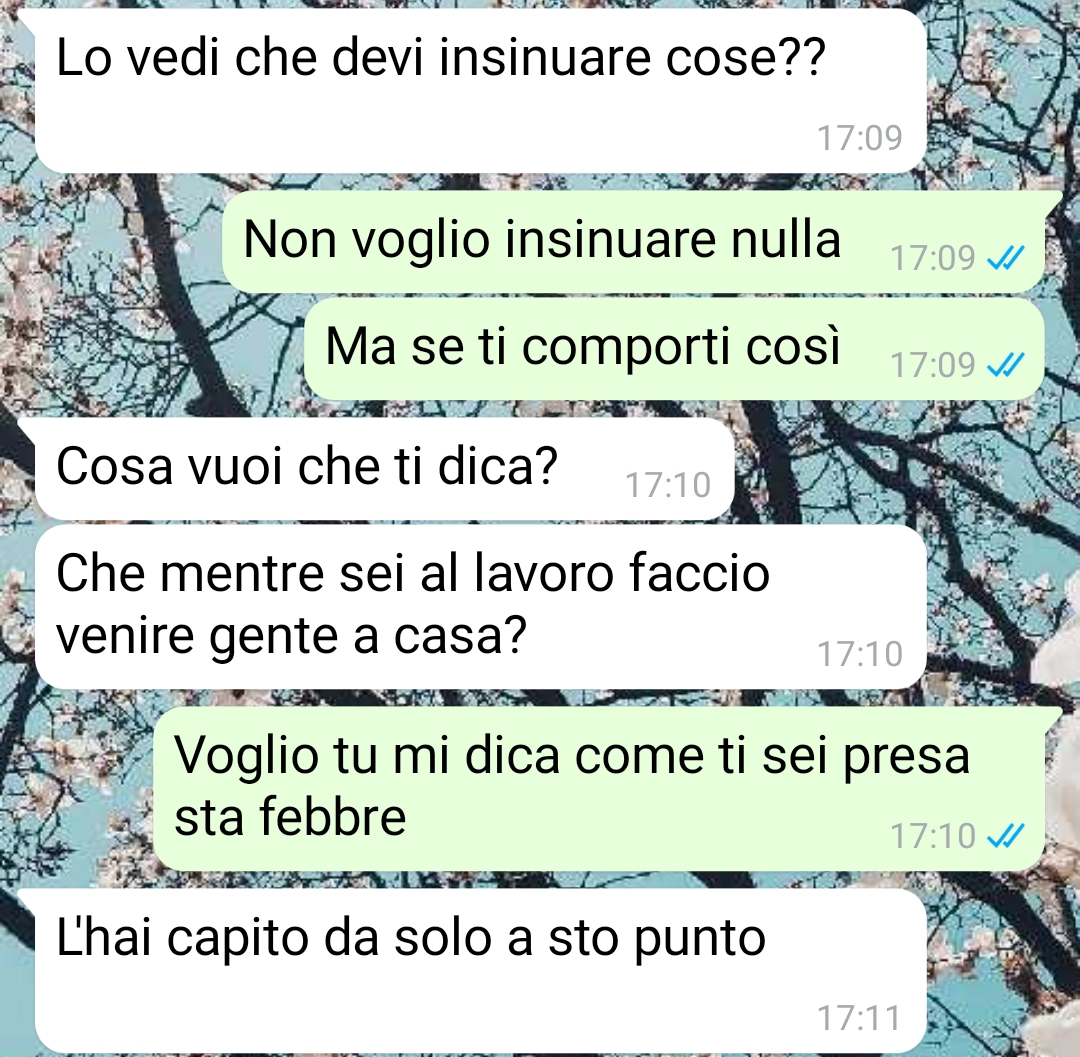Tap the message 'Ma se ti comporti così'
This screenshot has width=1080, height=1057.
click(674, 348)
